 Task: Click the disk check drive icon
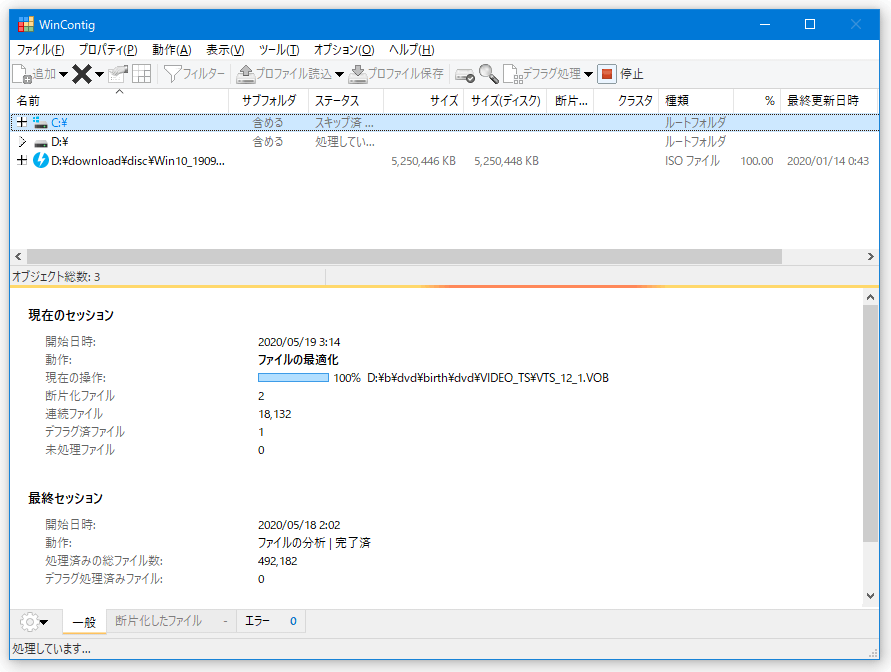point(465,74)
